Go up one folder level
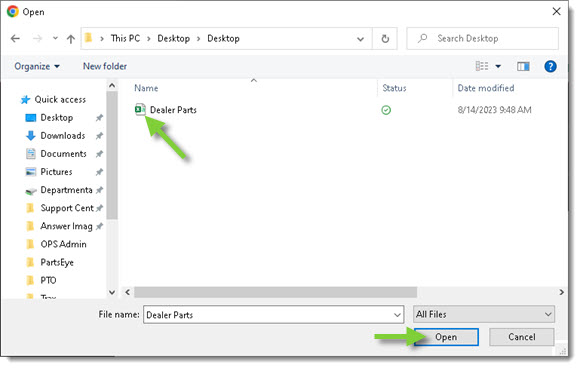This screenshot has width=580, height=368. pyautogui.click(x=71, y=38)
